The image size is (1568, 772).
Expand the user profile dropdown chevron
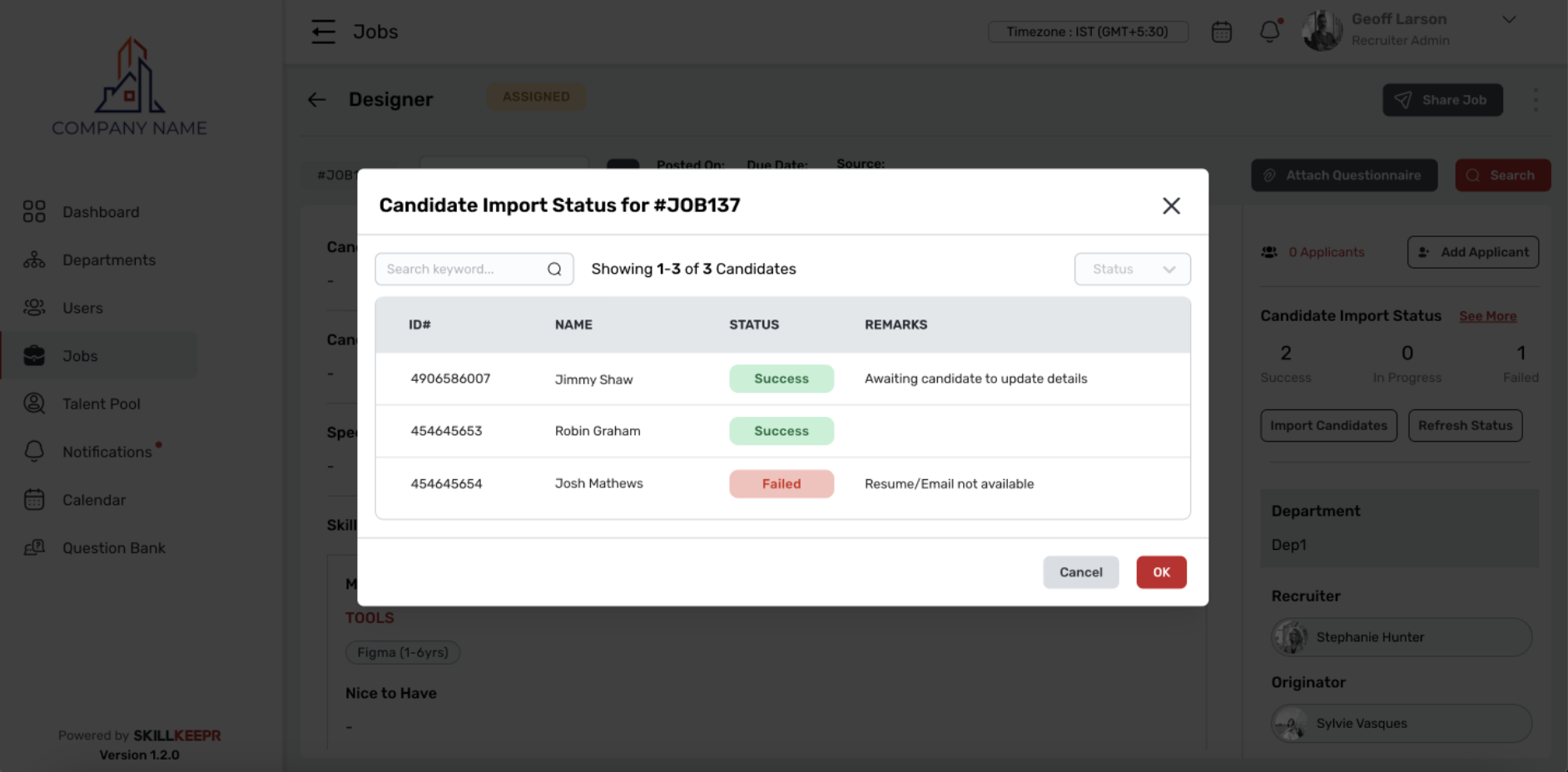[x=1508, y=20]
